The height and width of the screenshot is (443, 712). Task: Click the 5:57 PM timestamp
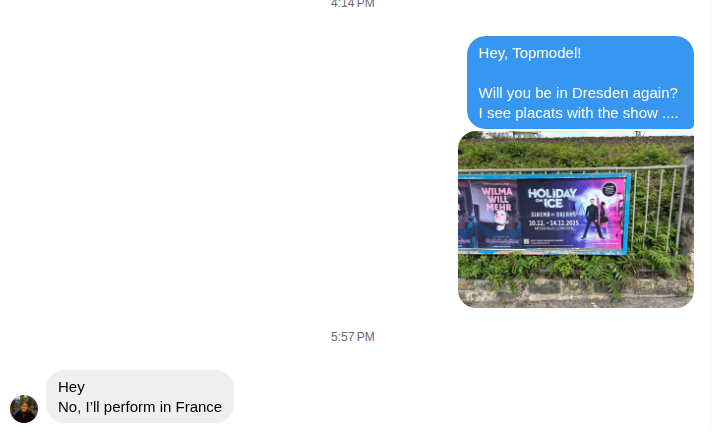[x=353, y=337]
